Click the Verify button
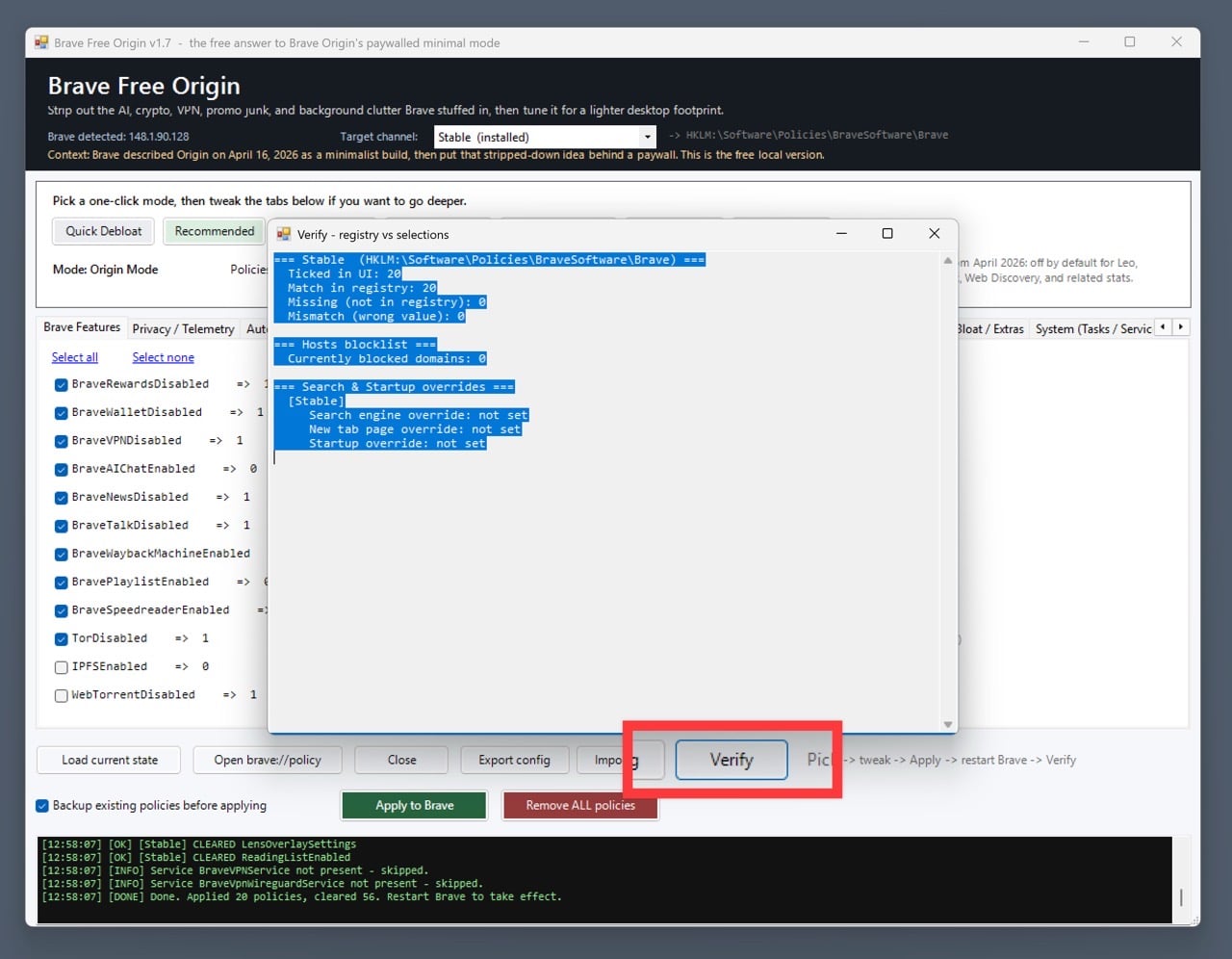This screenshot has width=1232, height=959. coord(731,760)
